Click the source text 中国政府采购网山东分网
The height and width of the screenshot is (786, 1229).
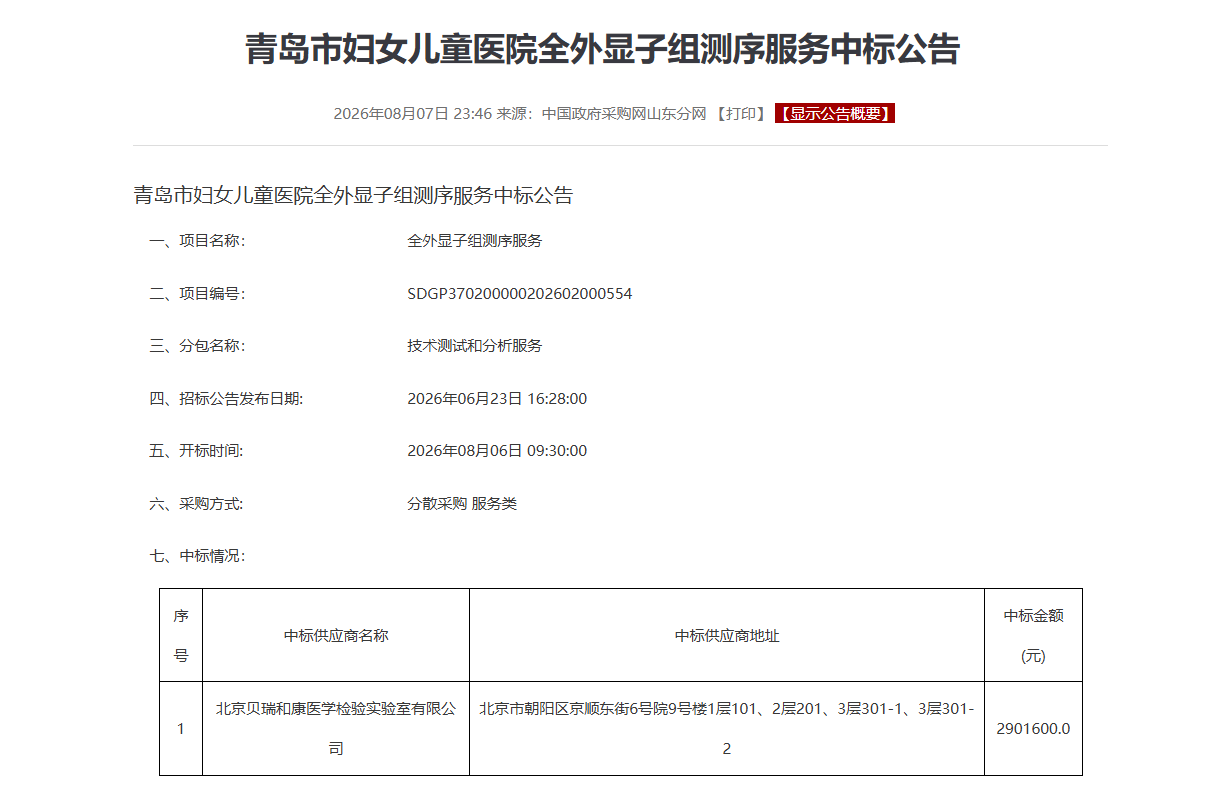[624, 114]
